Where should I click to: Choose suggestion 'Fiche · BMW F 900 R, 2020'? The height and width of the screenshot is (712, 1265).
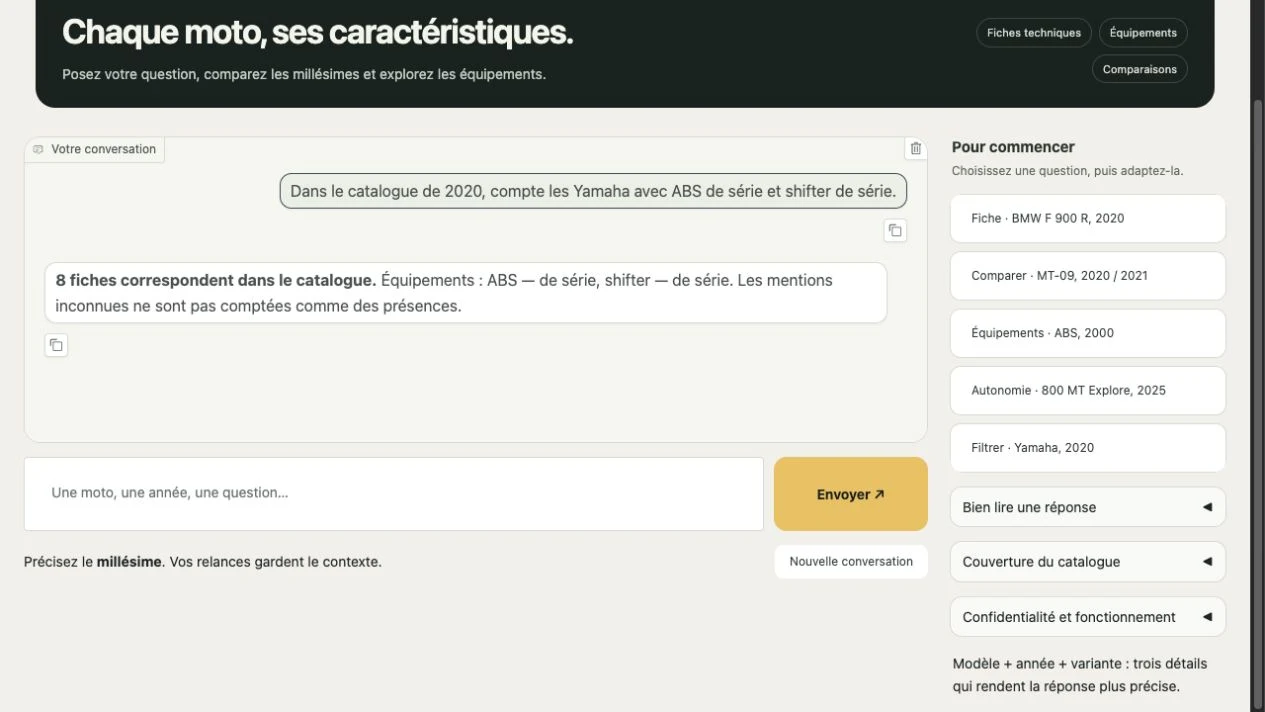pos(1087,218)
